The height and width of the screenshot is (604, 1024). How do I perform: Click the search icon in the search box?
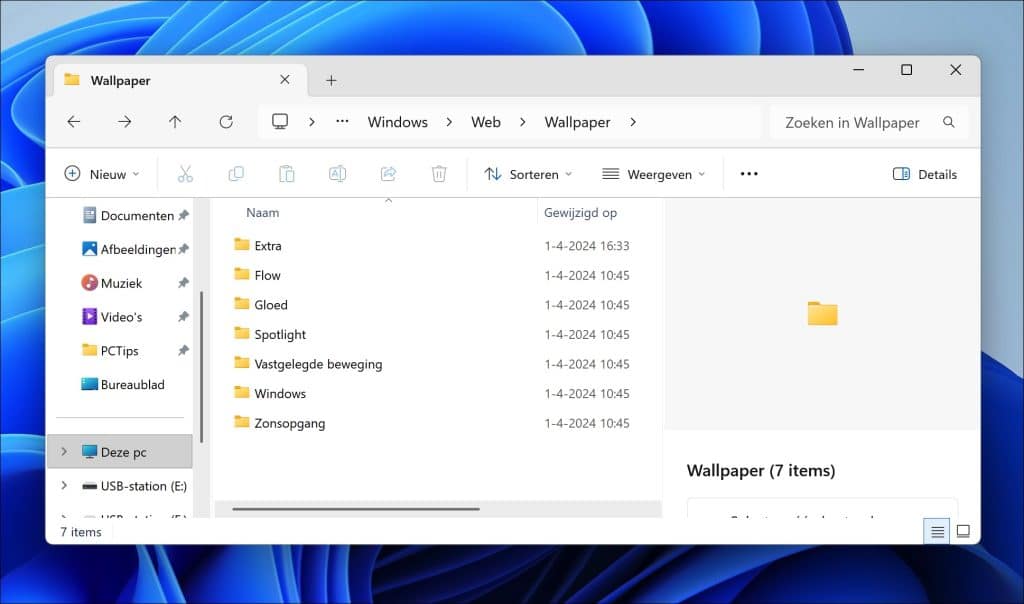tap(948, 122)
